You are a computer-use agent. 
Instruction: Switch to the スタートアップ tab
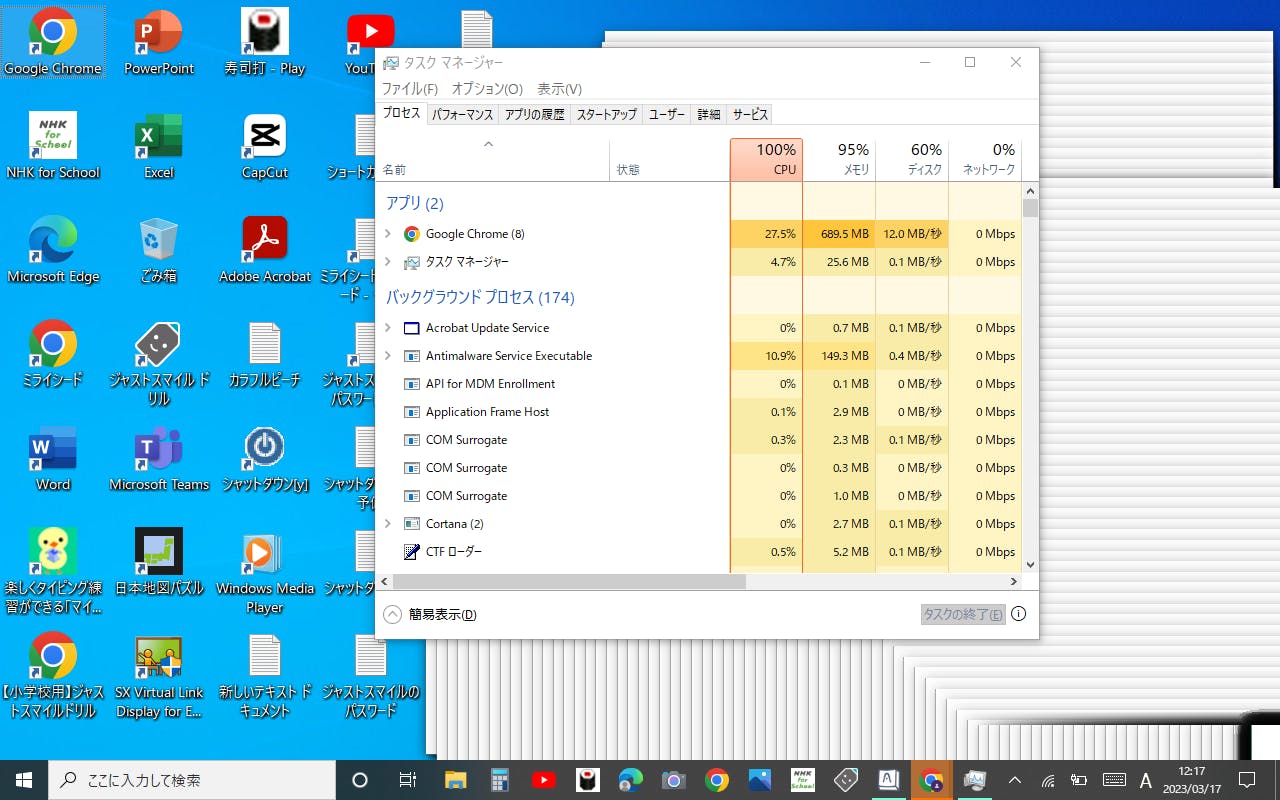(606, 114)
